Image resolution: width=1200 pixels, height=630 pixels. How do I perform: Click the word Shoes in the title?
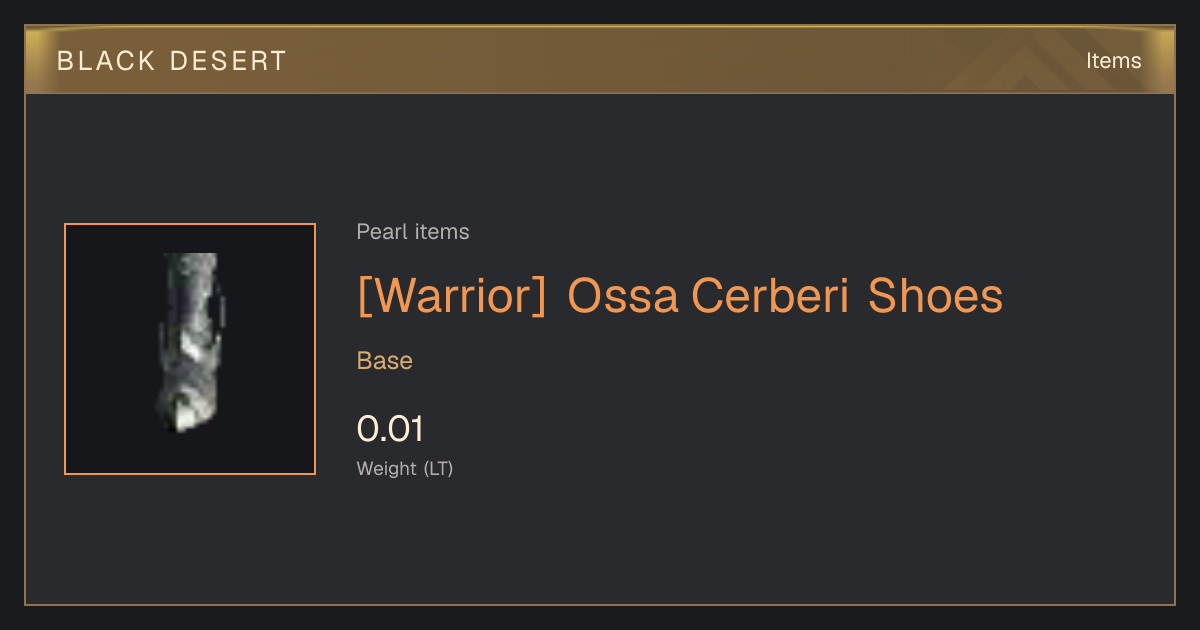[935, 296]
